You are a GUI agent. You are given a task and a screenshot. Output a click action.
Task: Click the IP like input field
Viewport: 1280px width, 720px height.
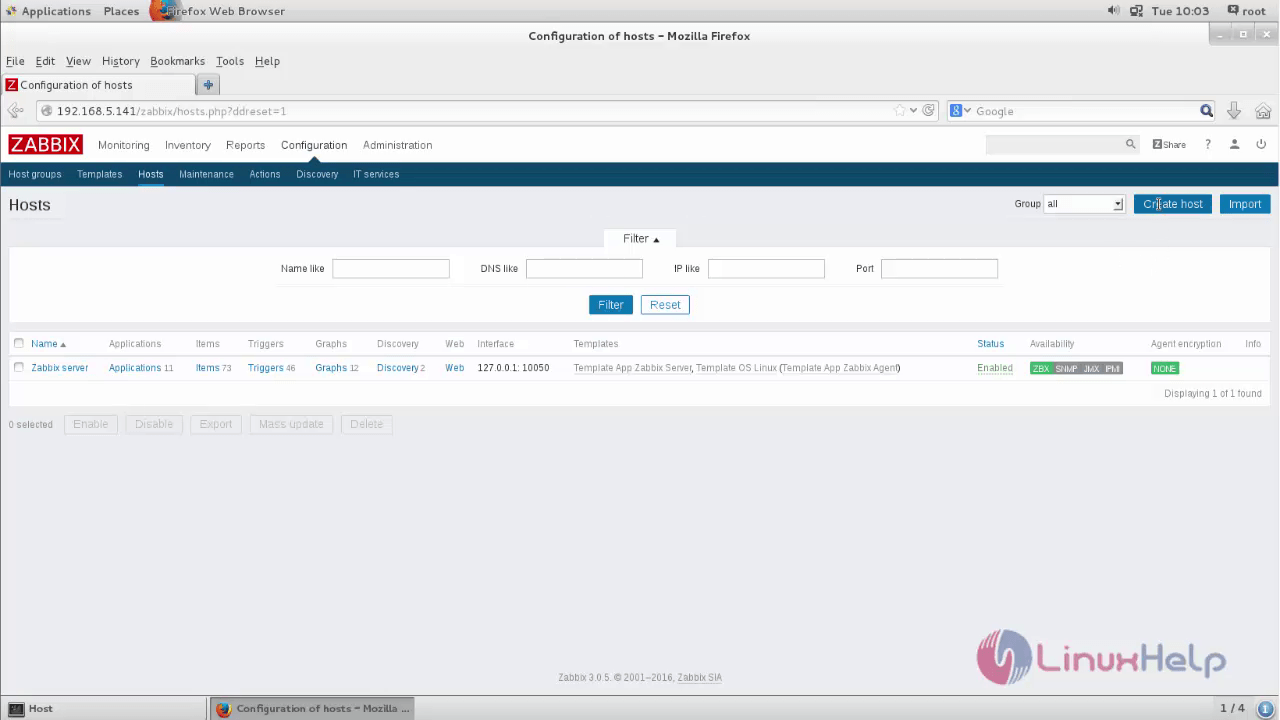[766, 268]
